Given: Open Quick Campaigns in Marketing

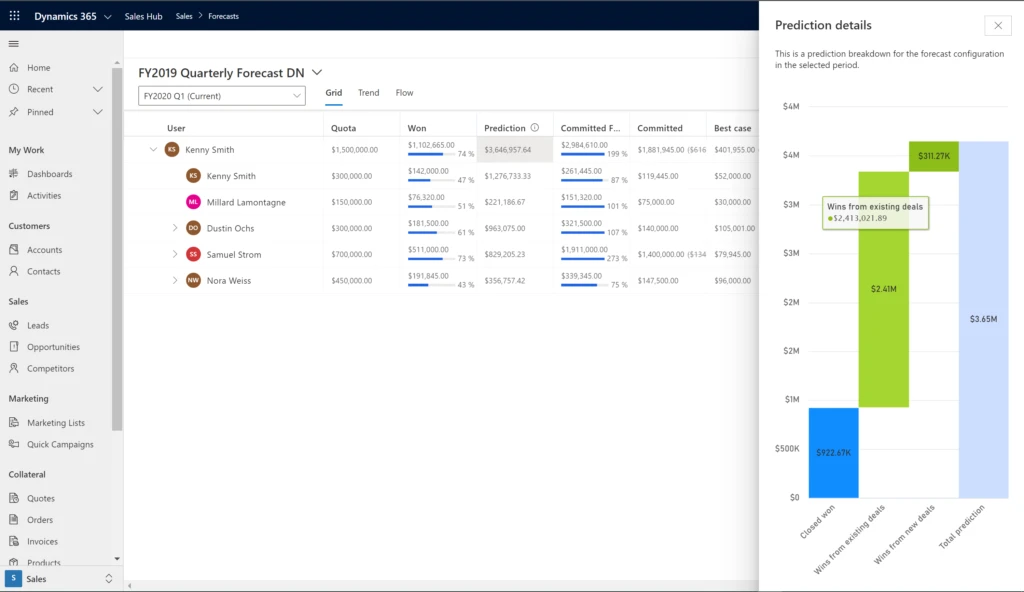Looking at the screenshot, I should click(60, 445).
